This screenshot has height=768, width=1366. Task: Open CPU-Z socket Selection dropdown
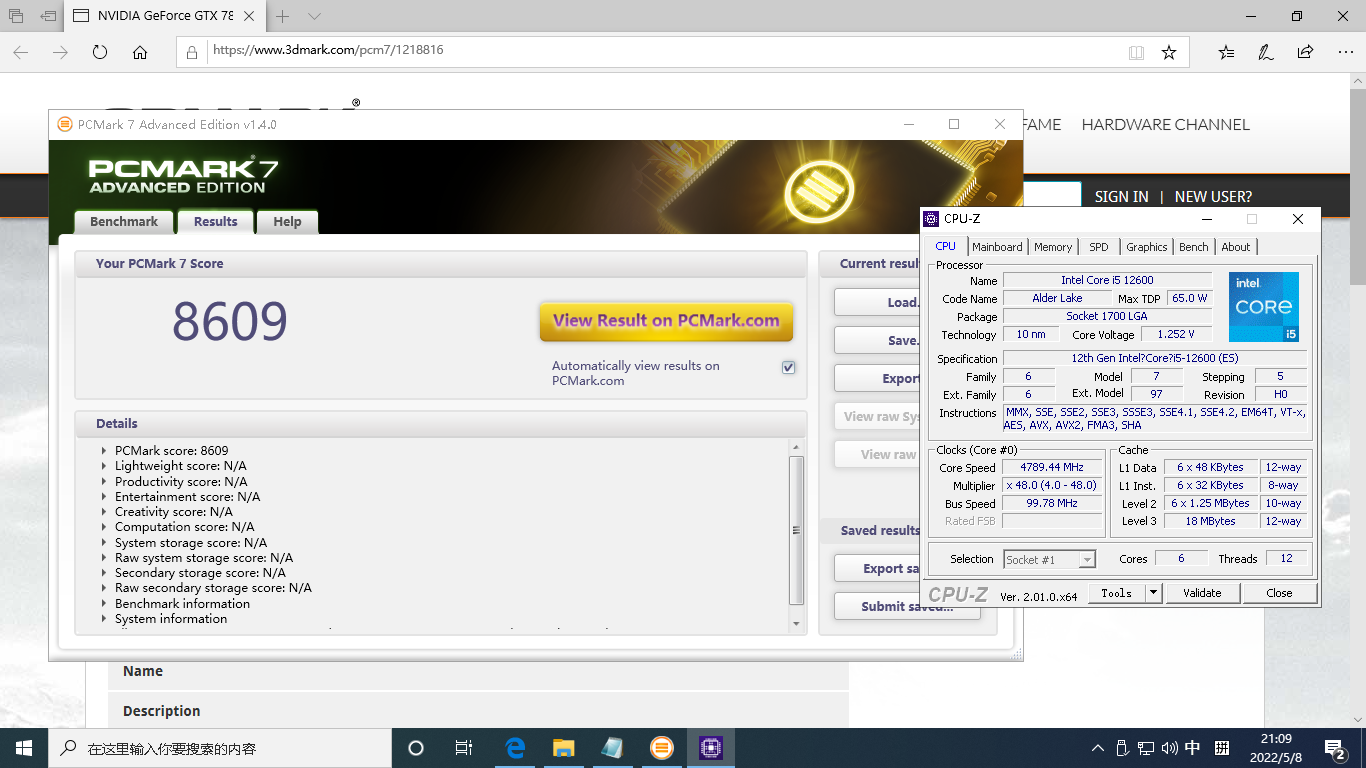point(1050,559)
